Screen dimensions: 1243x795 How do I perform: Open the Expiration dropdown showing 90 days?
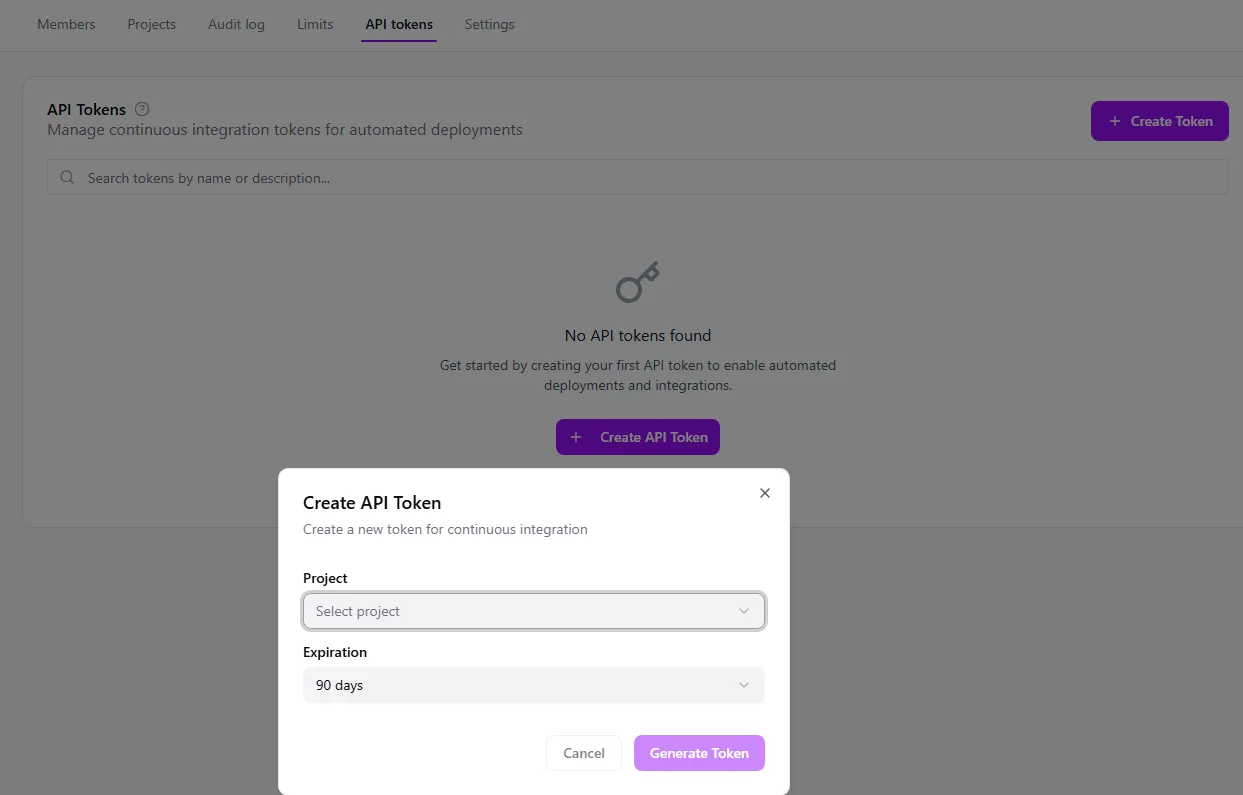pos(533,685)
